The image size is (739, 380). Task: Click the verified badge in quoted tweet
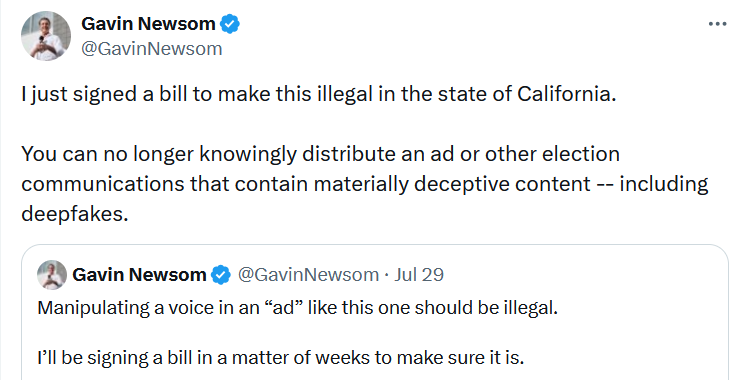click(221, 275)
